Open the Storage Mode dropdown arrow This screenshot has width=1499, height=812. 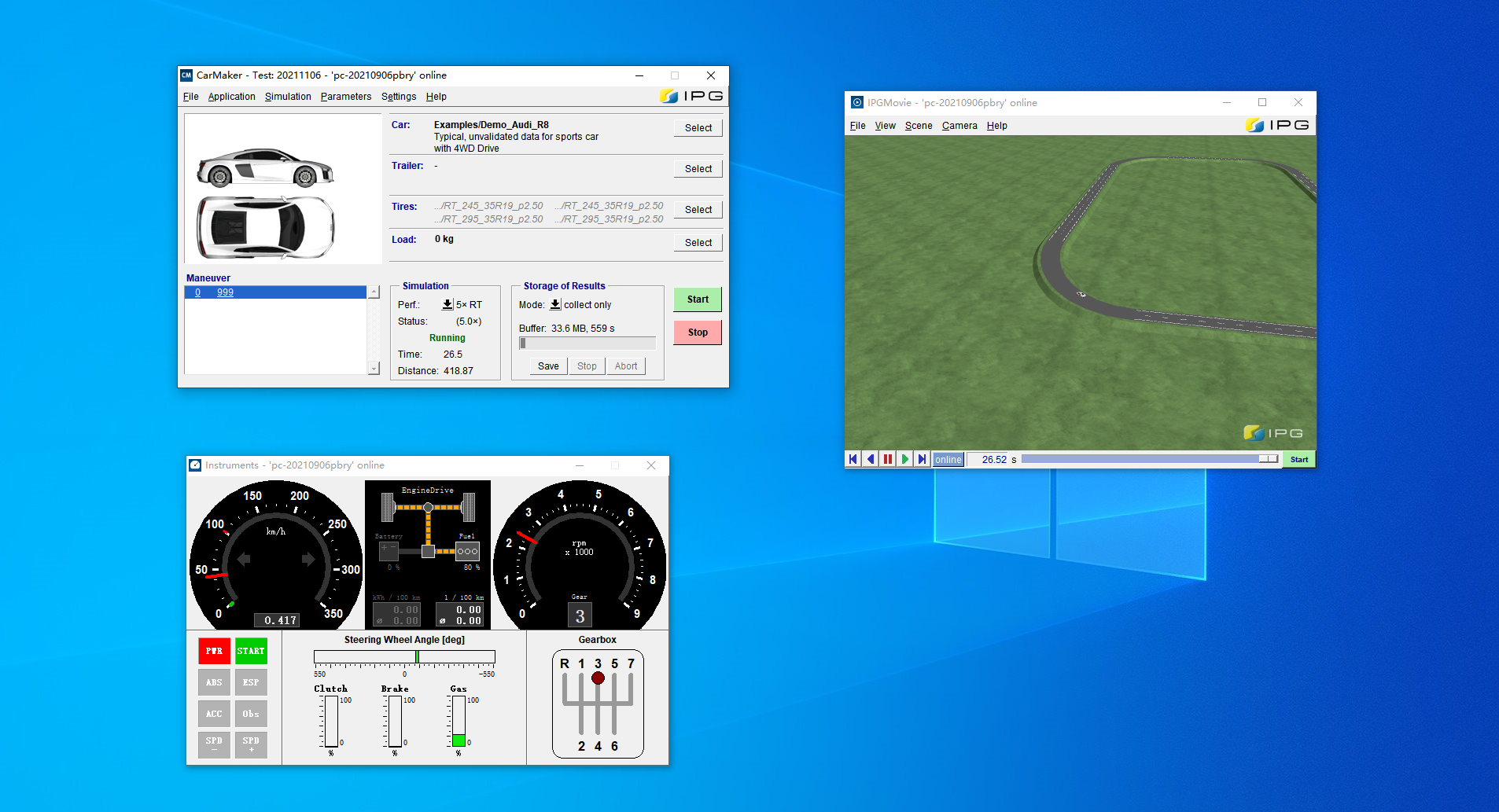pyautogui.click(x=555, y=304)
